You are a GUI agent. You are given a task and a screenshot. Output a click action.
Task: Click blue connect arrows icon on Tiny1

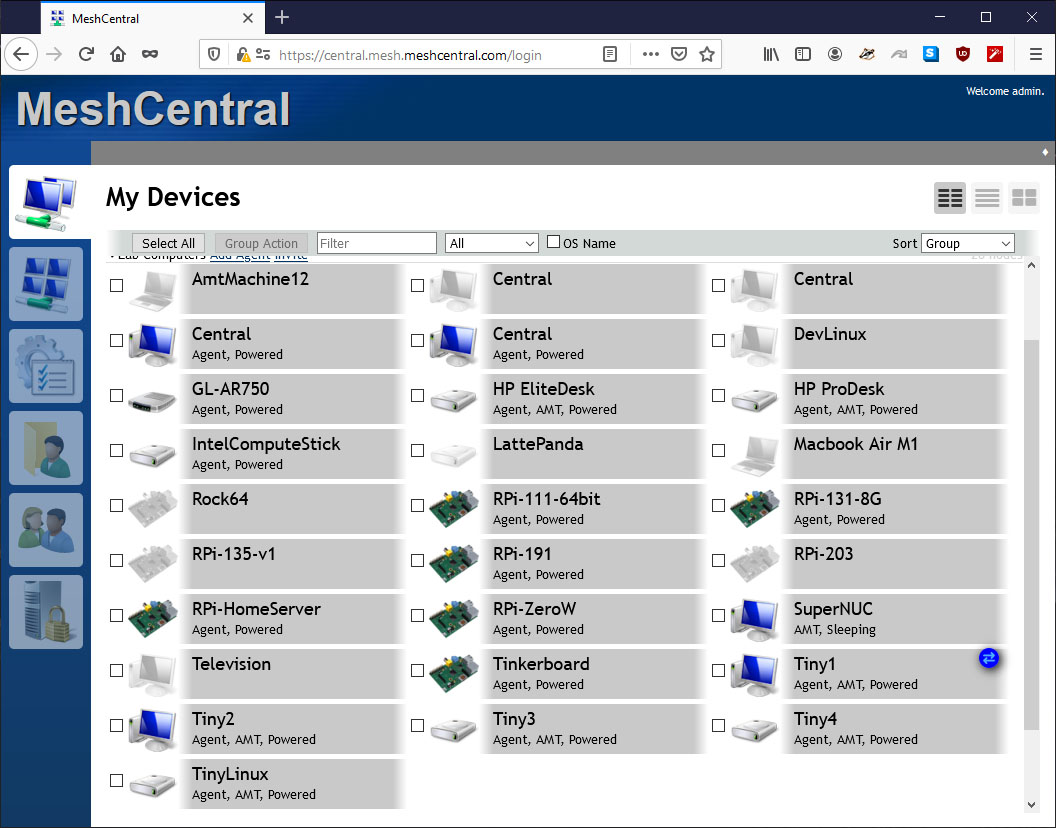989,658
